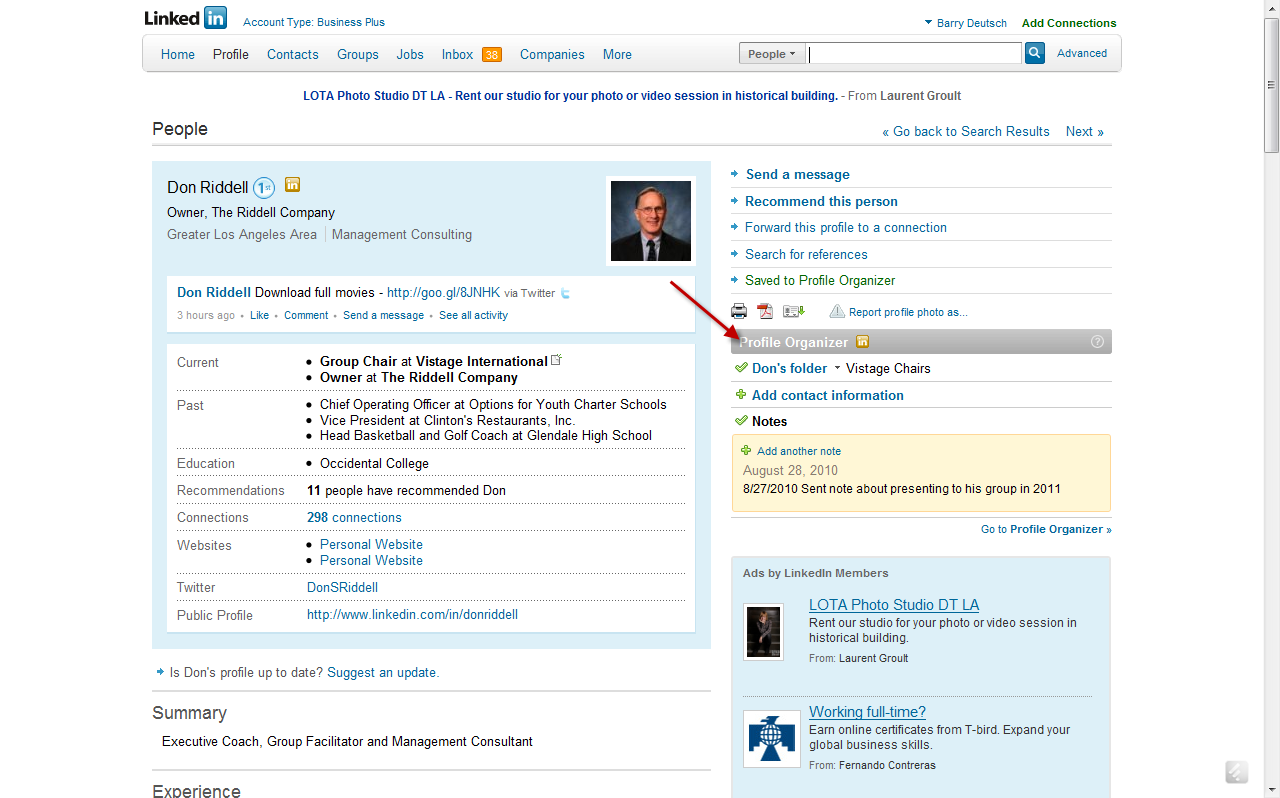Click the print profile printer icon

pyautogui.click(x=739, y=311)
